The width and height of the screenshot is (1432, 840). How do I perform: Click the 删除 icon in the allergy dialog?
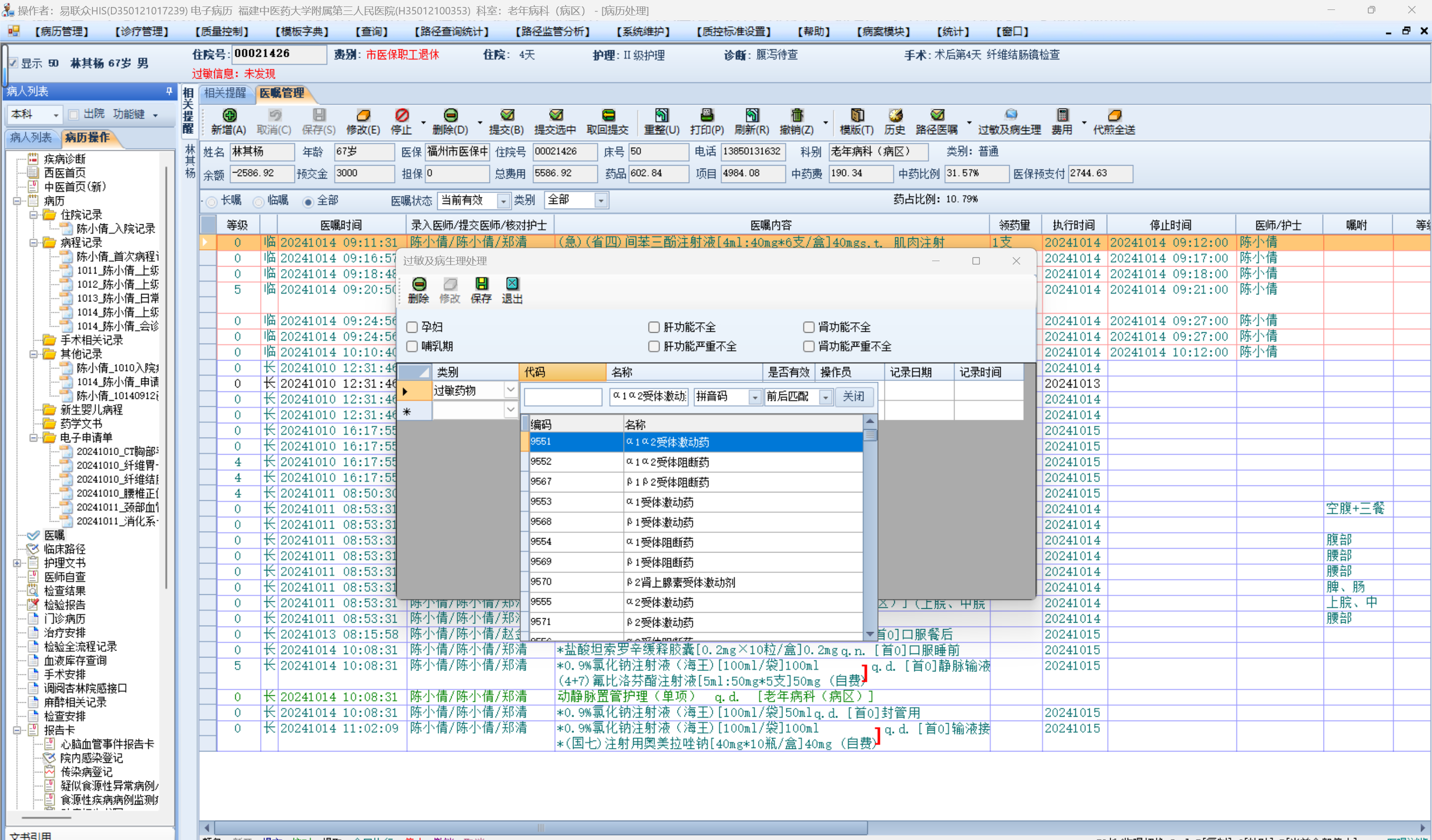tap(419, 283)
